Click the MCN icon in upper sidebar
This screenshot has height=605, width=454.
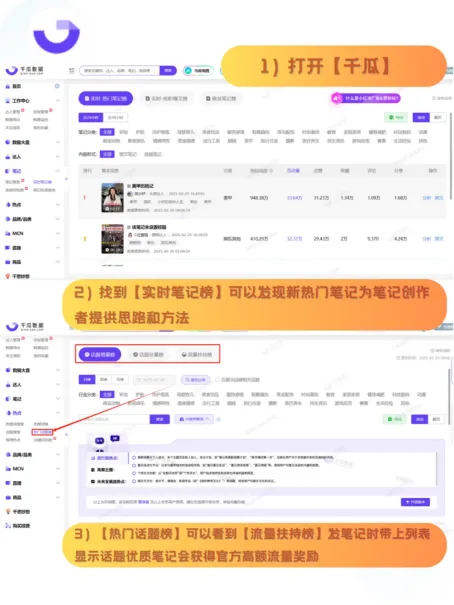pyautogui.click(x=7, y=233)
